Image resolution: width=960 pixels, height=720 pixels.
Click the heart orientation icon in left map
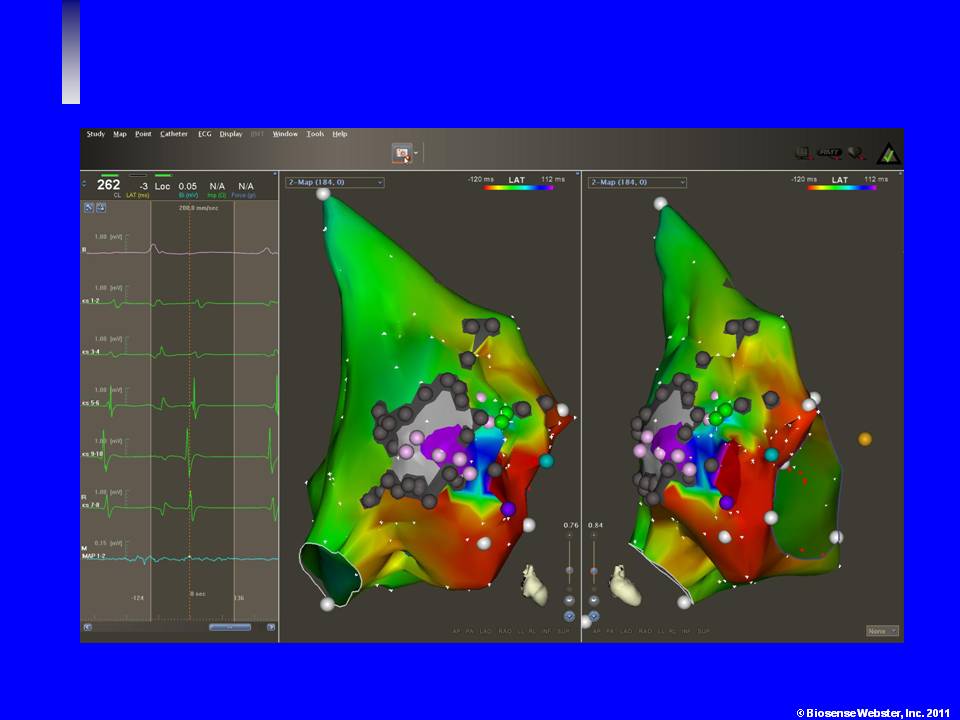[x=536, y=586]
